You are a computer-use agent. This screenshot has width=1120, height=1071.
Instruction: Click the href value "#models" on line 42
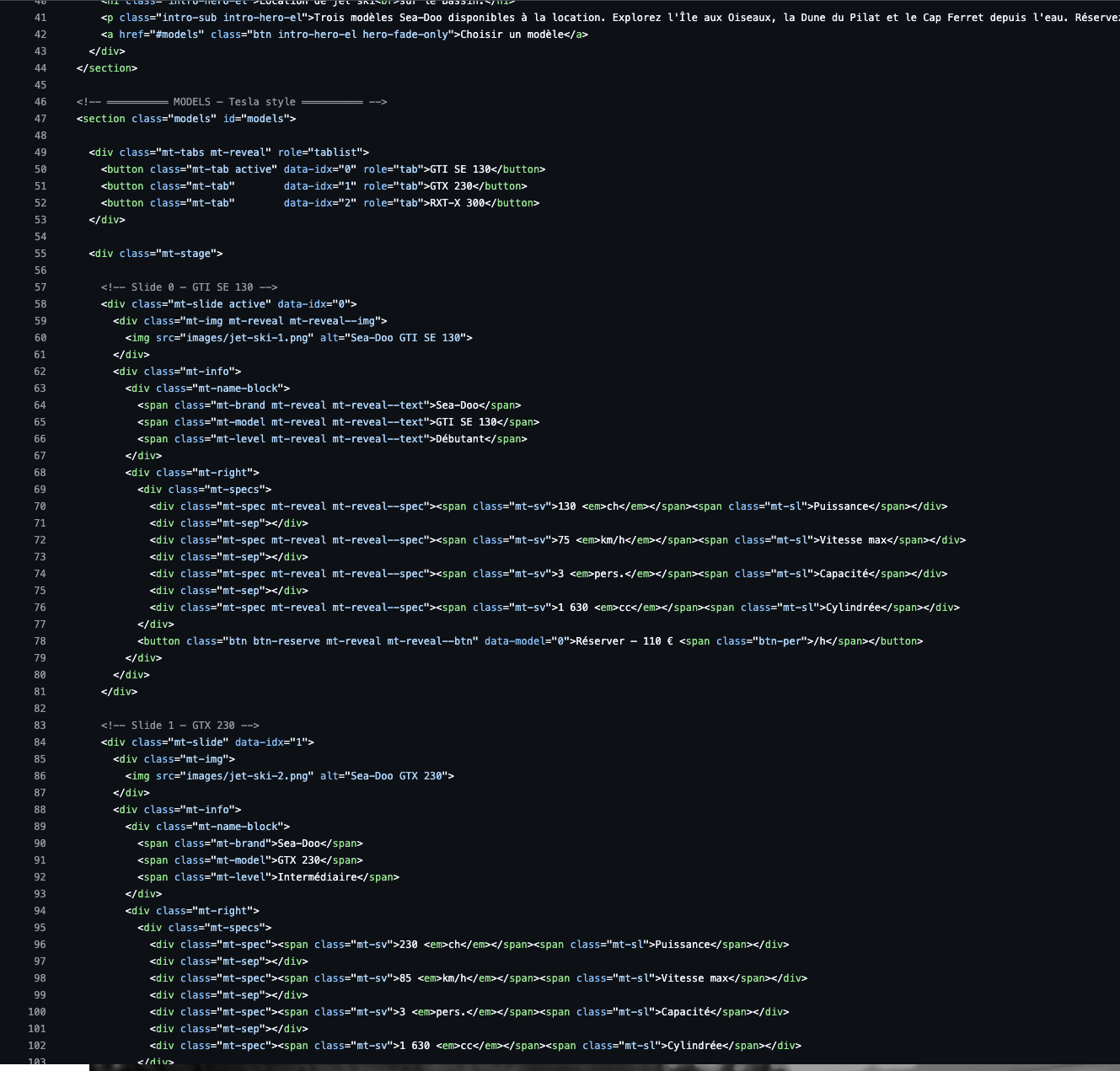tap(177, 35)
